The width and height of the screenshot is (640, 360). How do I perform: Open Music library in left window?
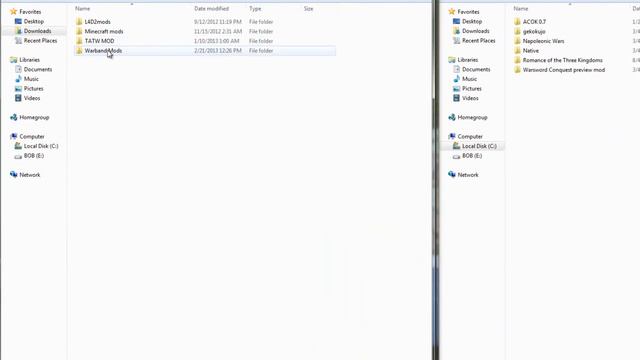click(31, 79)
